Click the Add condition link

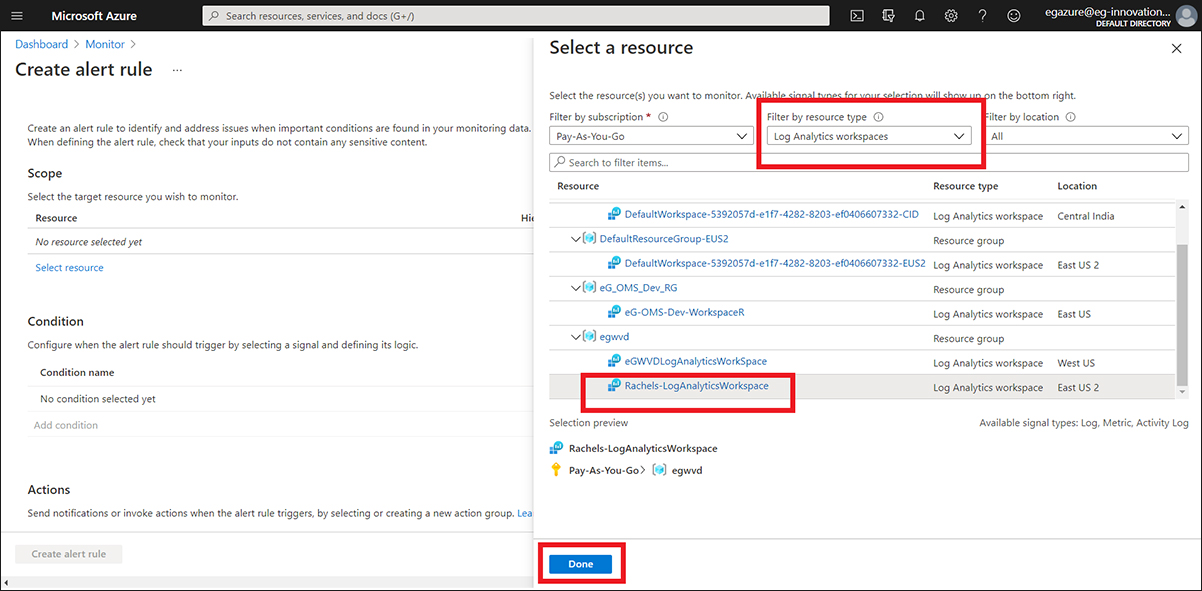[66, 425]
